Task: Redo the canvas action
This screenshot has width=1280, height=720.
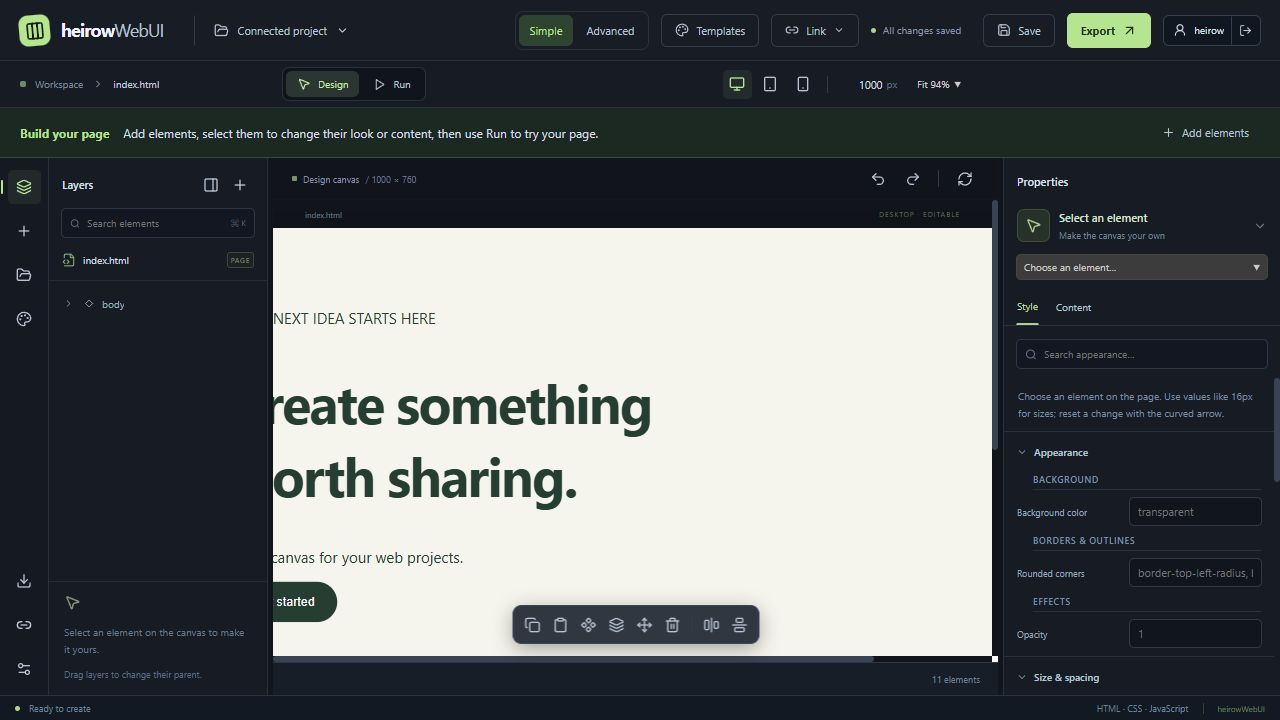Action: [913, 179]
